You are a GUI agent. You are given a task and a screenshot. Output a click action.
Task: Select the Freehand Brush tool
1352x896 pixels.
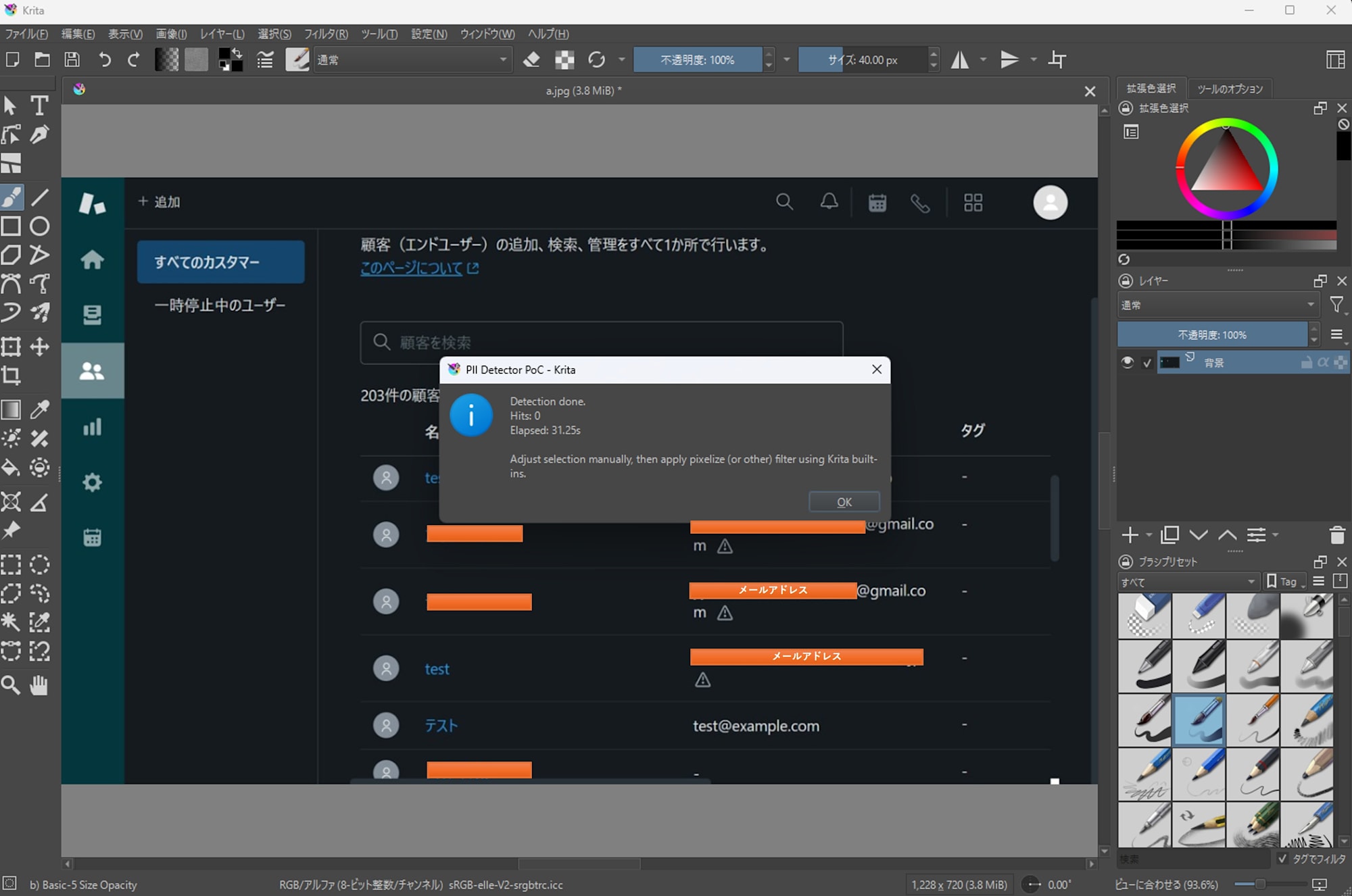tap(11, 197)
